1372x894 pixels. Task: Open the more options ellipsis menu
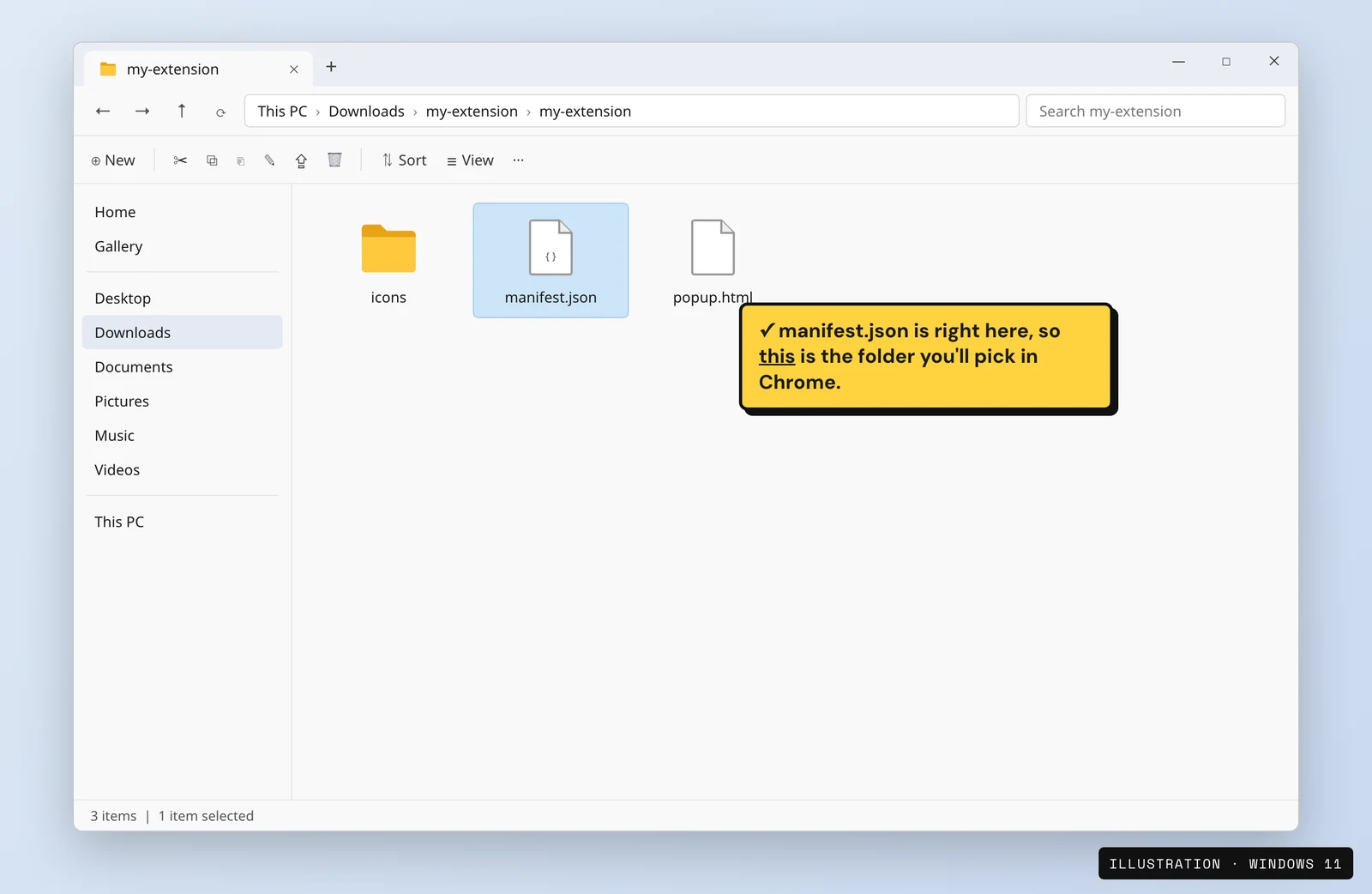(518, 160)
